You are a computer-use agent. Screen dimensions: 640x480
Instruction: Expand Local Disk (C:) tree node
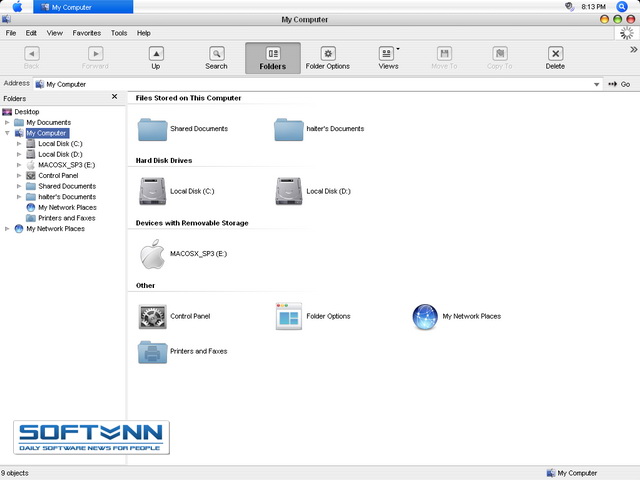(x=19, y=144)
